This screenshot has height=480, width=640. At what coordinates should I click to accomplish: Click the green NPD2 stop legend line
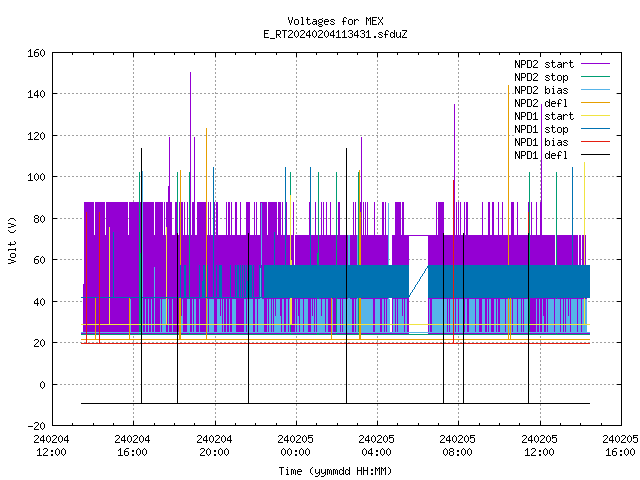coord(595,77)
